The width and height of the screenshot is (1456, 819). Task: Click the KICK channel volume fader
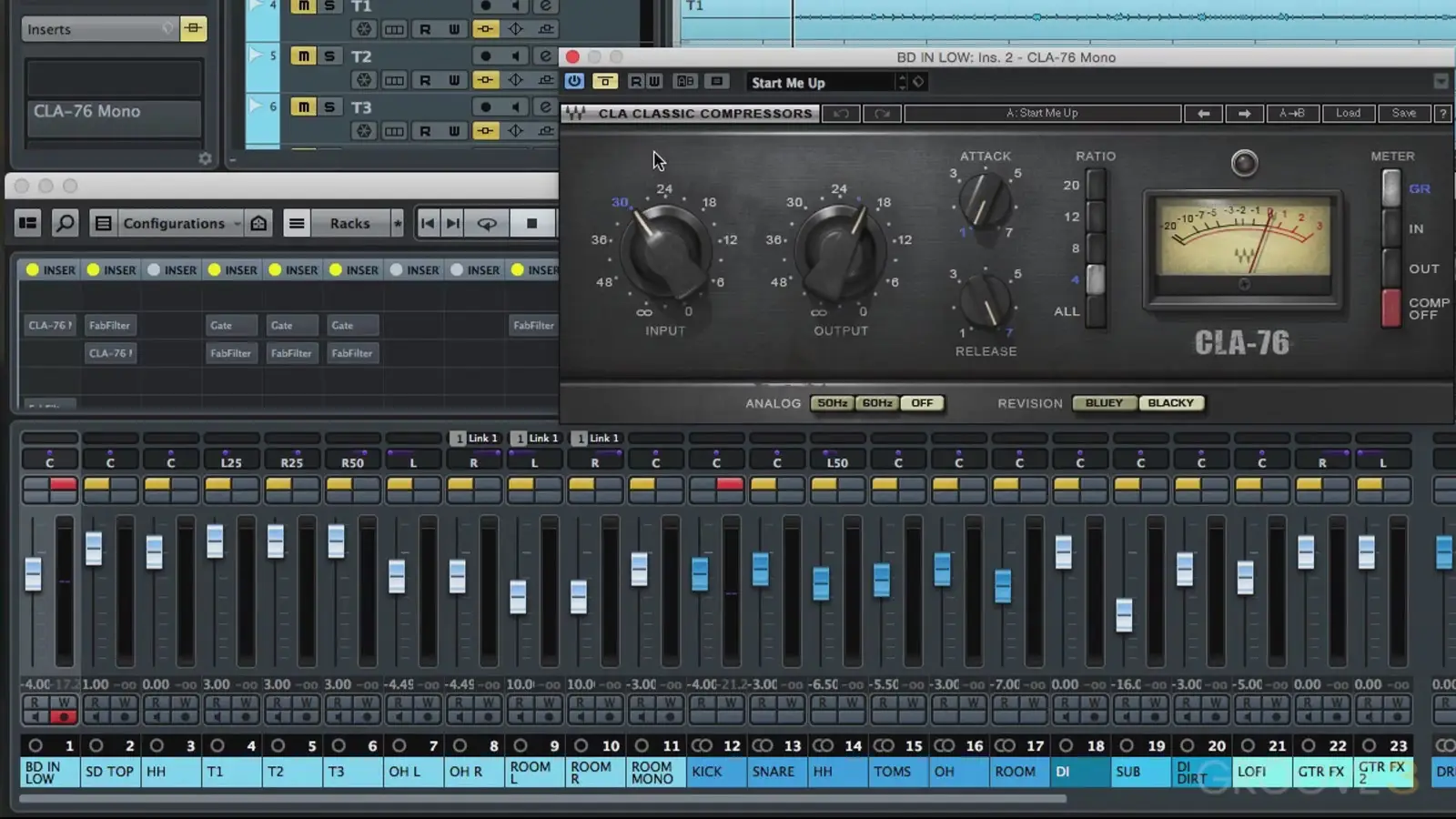[x=700, y=573]
